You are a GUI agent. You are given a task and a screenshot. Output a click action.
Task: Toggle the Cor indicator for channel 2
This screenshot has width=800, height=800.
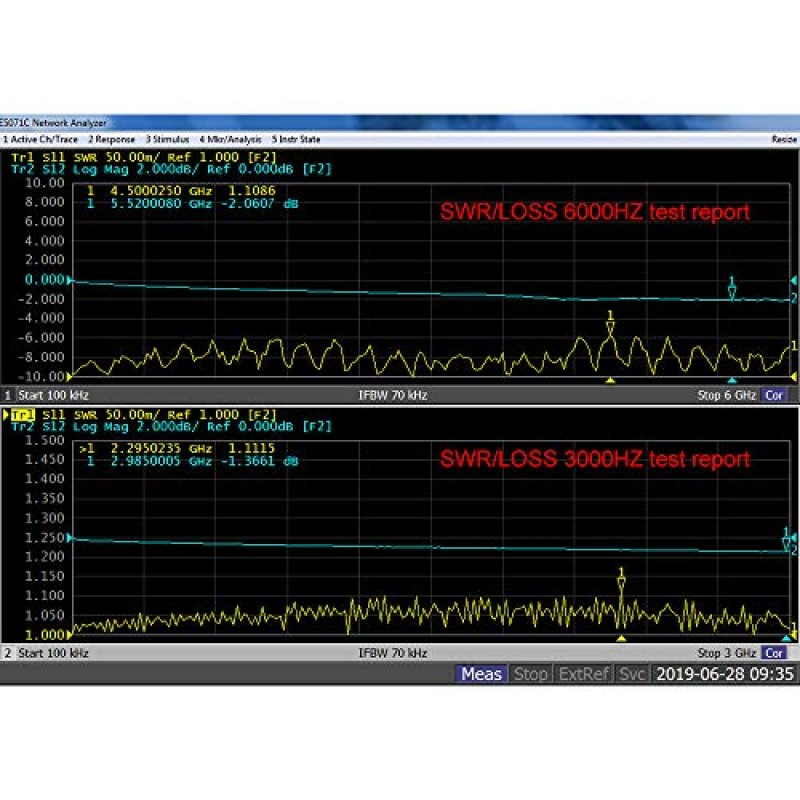774,653
